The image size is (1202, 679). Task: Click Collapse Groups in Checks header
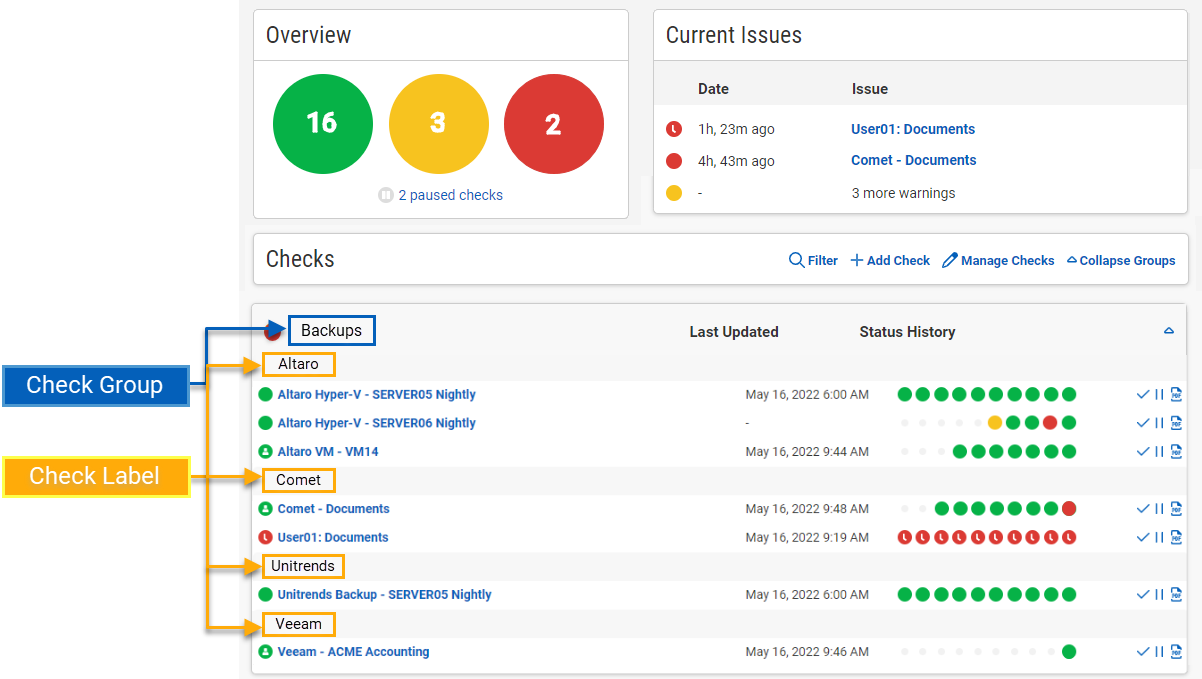click(1121, 260)
